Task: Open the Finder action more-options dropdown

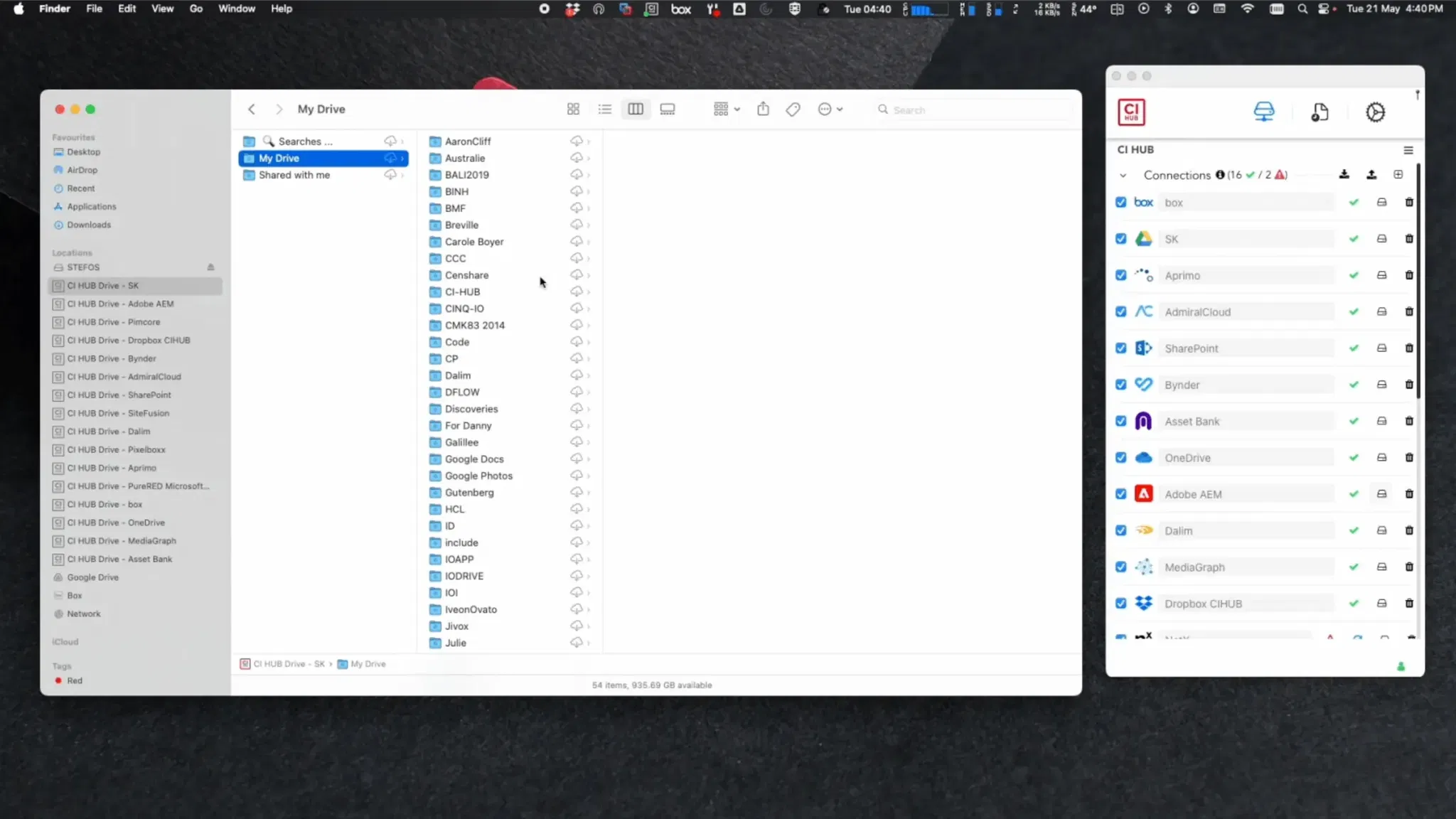Action: click(830, 109)
